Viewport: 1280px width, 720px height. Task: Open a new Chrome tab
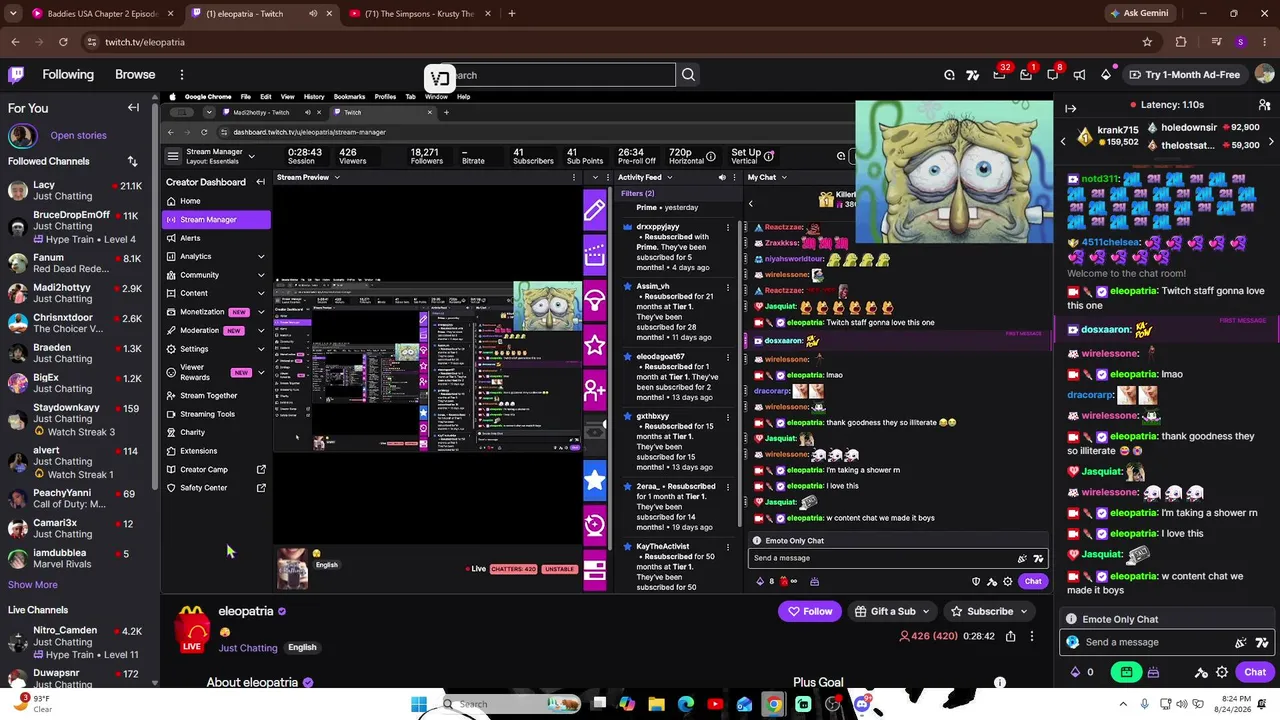tap(512, 14)
